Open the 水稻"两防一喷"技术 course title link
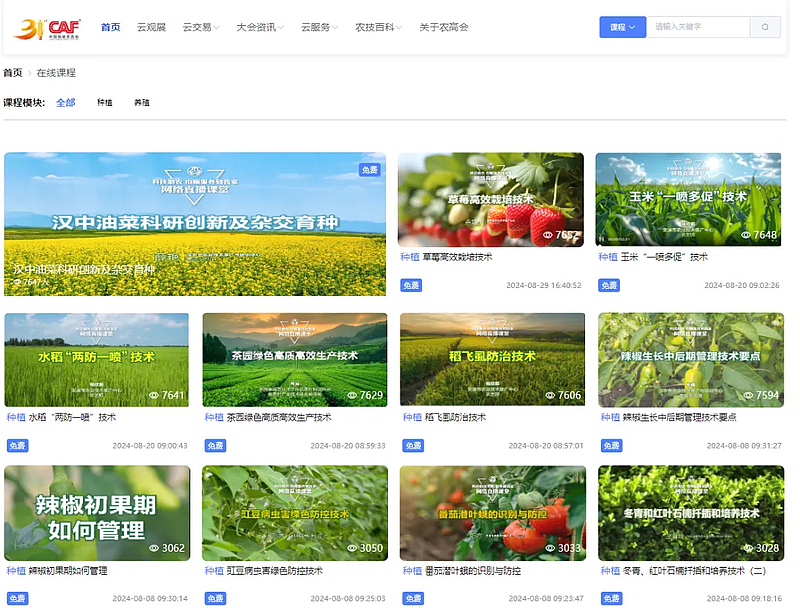This screenshot has width=800, height=608. pyautogui.click(x=72, y=417)
